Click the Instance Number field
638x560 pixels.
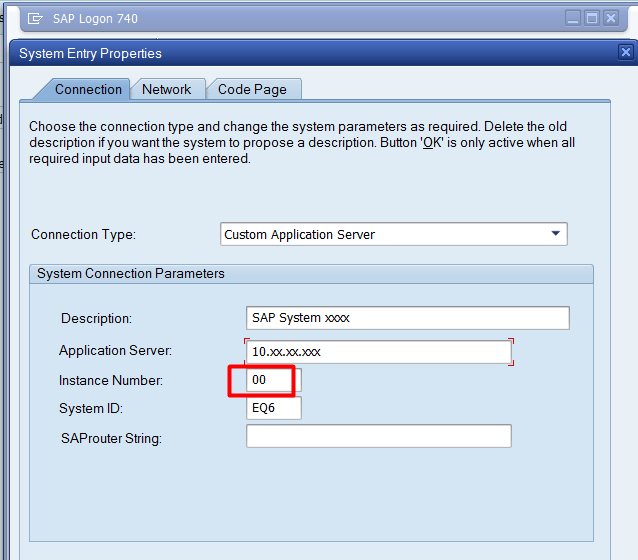[274, 380]
